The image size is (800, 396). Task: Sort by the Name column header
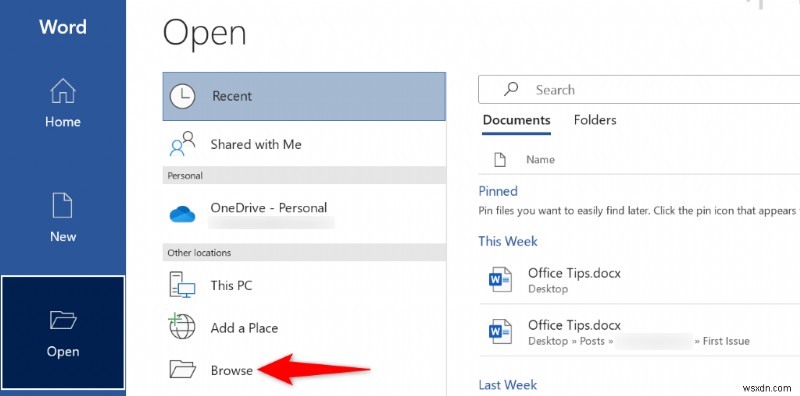[x=540, y=160]
